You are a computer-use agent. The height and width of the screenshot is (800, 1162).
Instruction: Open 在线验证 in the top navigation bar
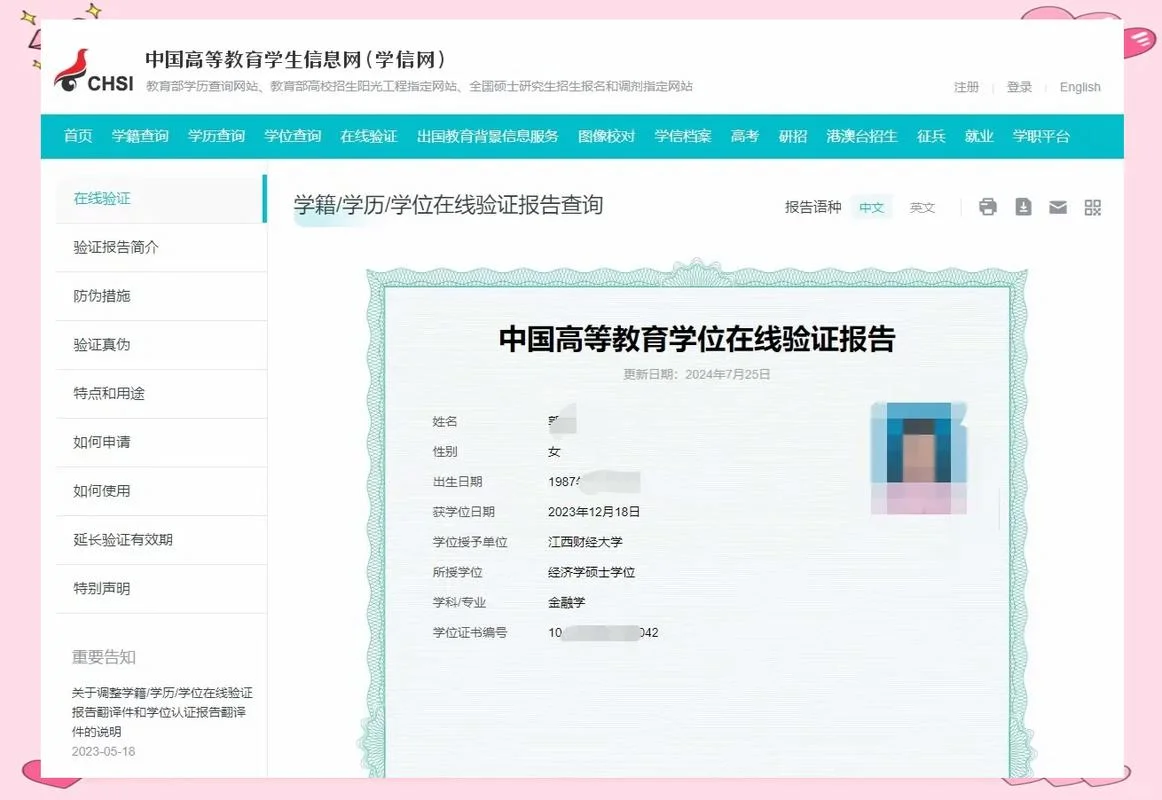(x=369, y=136)
